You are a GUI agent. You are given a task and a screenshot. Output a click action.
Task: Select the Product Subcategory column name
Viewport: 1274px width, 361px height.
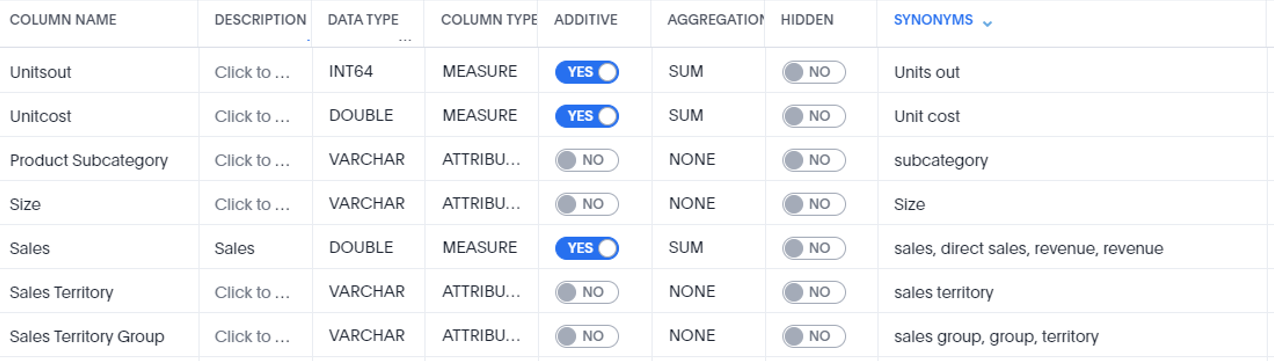click(89, 160)
